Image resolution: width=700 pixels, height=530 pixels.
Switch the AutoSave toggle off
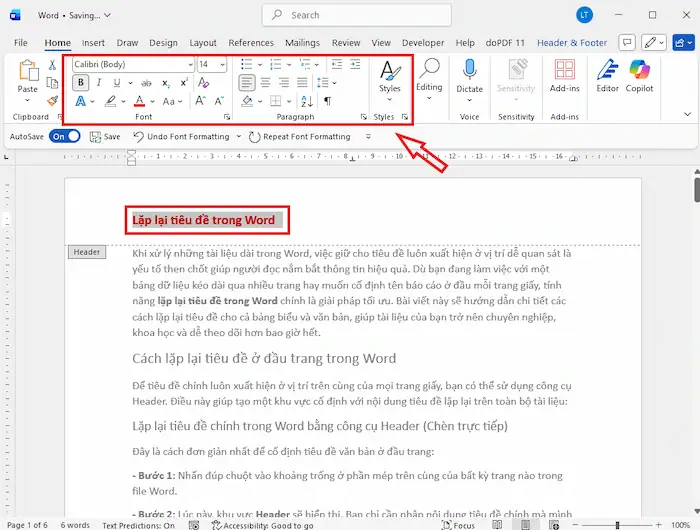click(65, 136)
